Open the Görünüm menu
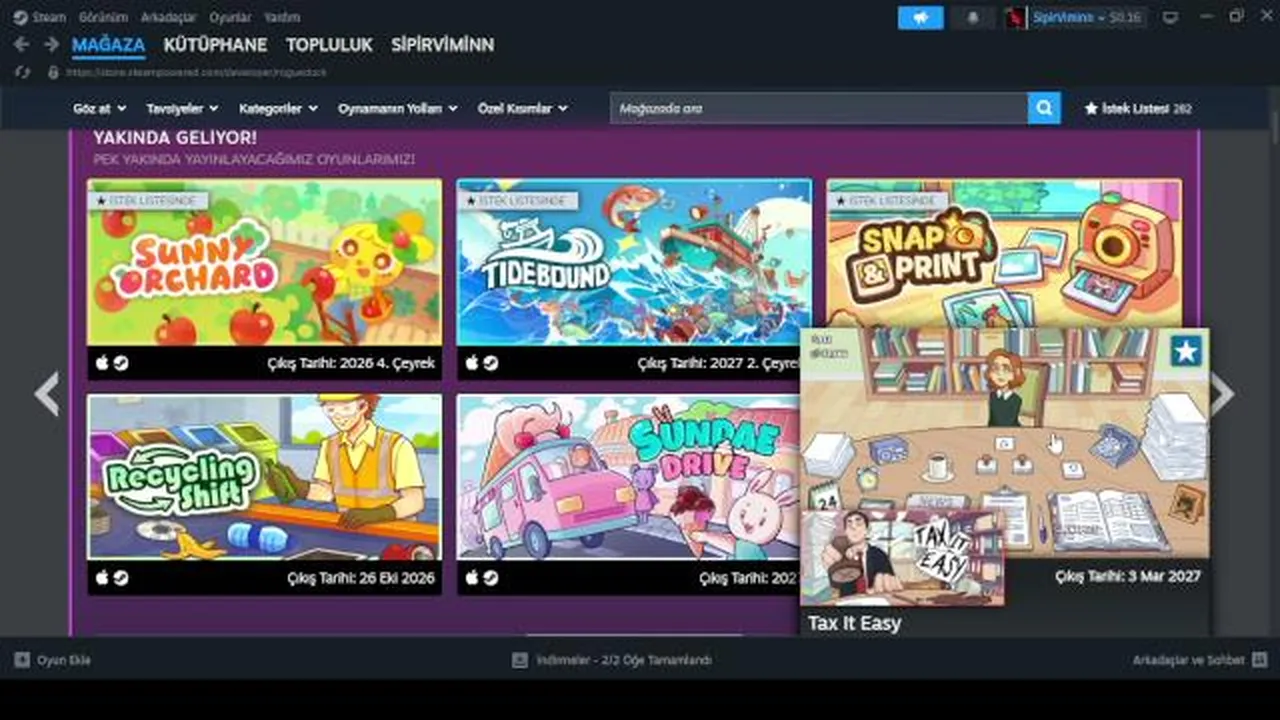1280x720 pixels. pyautogui.click(x=102, y=17)
